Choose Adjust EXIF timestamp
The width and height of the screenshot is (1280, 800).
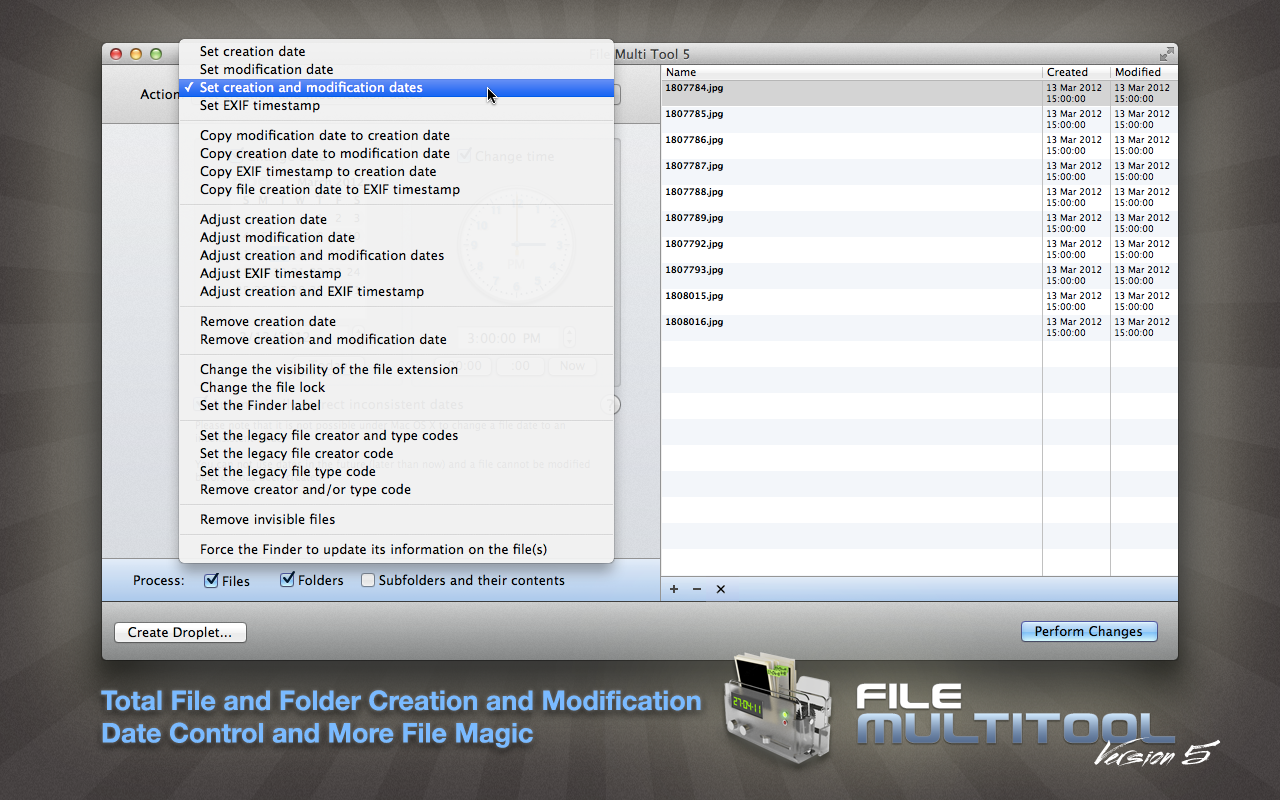(396, 274)
